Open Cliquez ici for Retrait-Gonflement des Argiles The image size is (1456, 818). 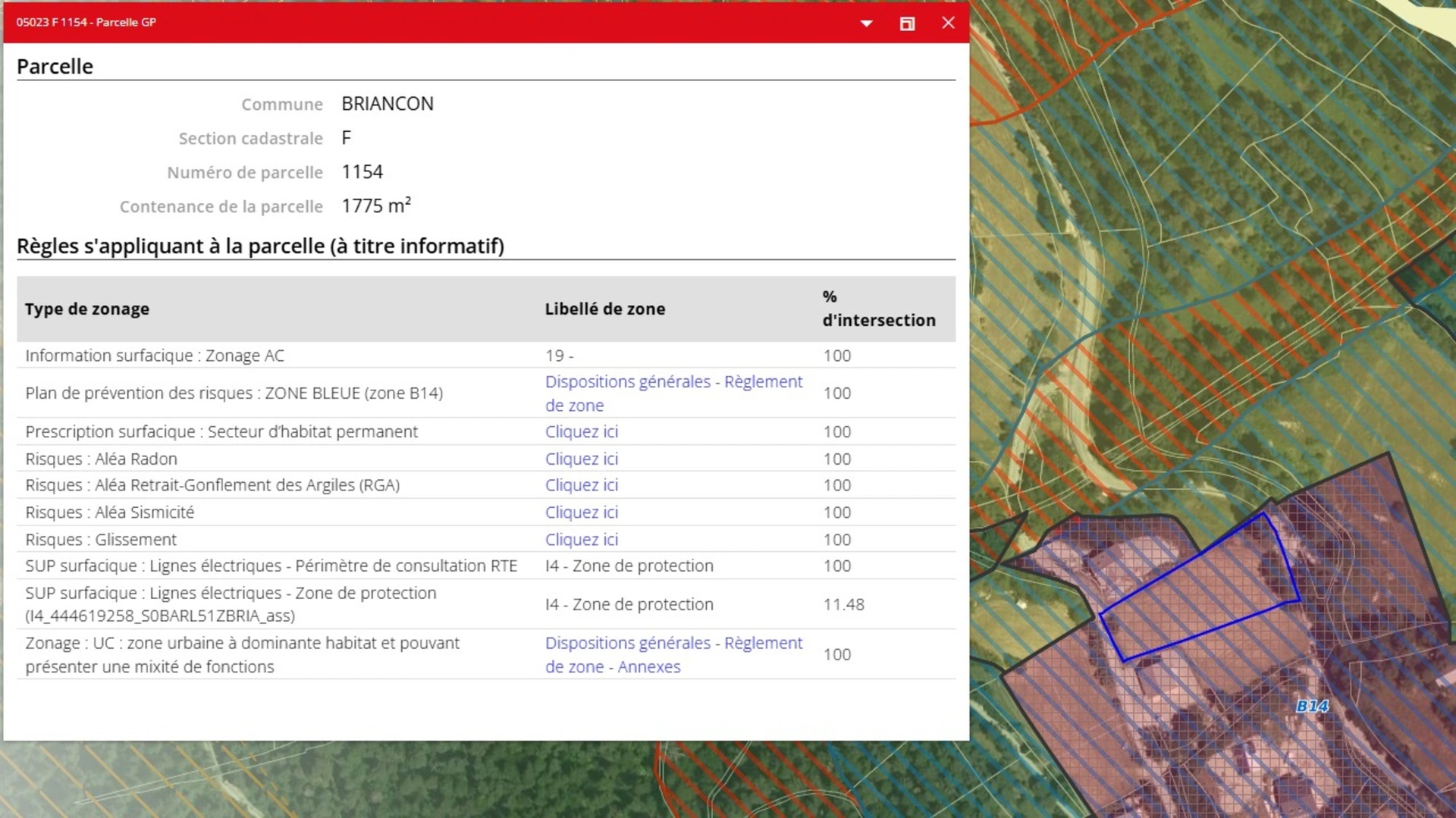[x=582, y=485]
